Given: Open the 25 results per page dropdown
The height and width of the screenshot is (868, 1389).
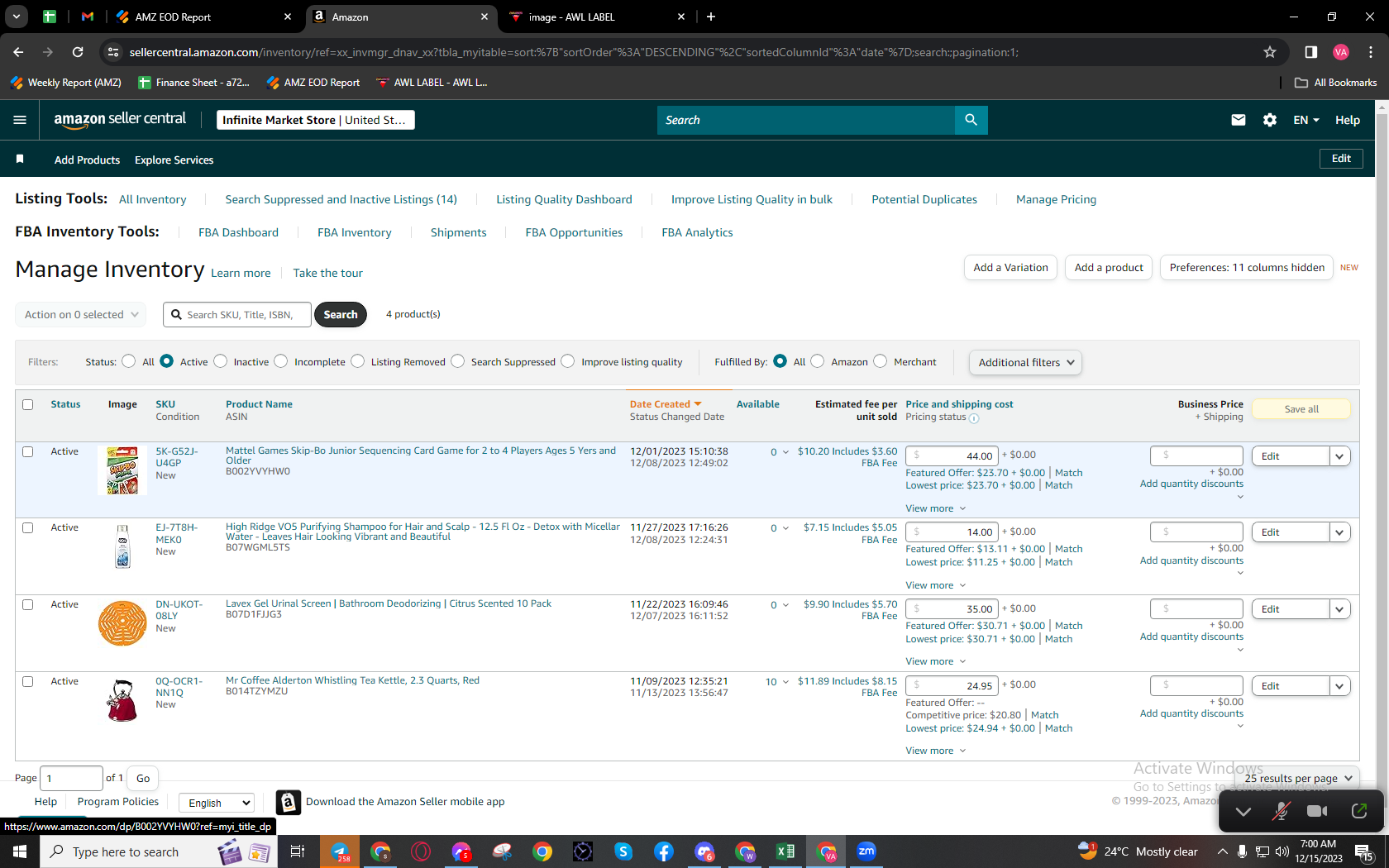Looking at the screenshot, I should (1298, 778).
